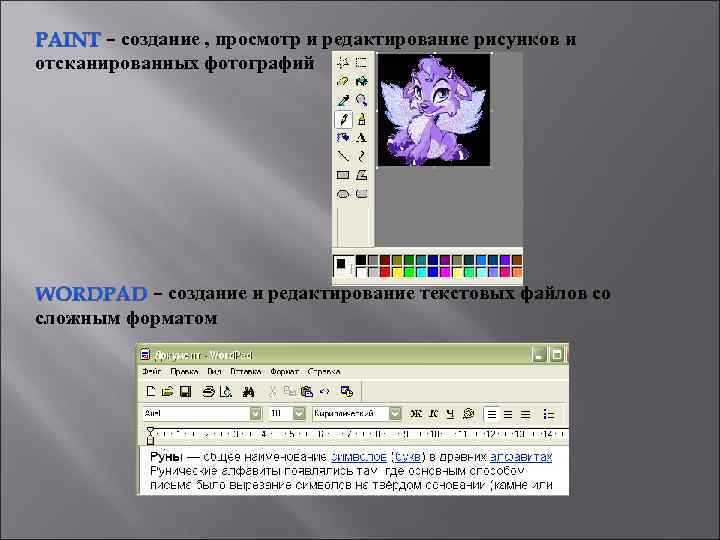Undo the last action in WordPad

tap(324, 391)
